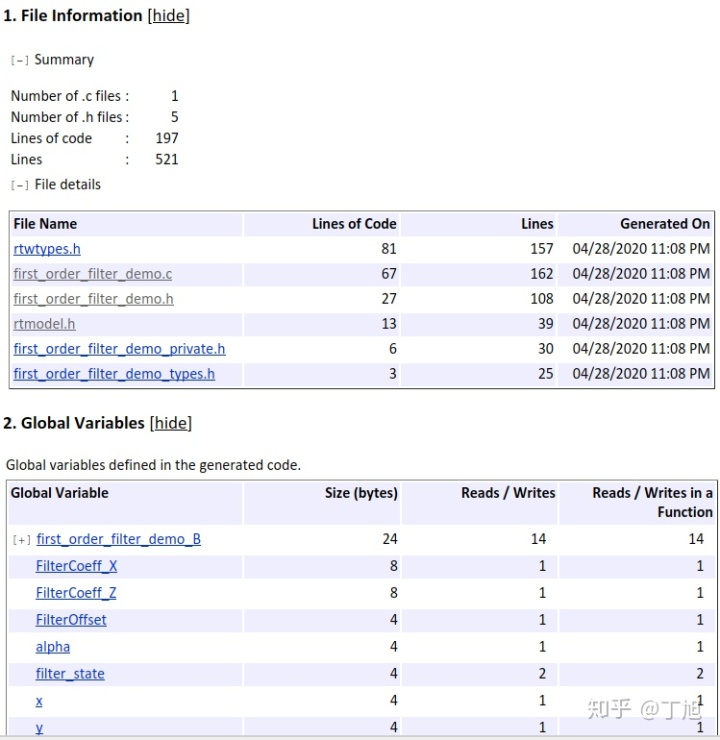720x740 pixels.
Task: Collapse the Summary section
Action: (20, 60)
